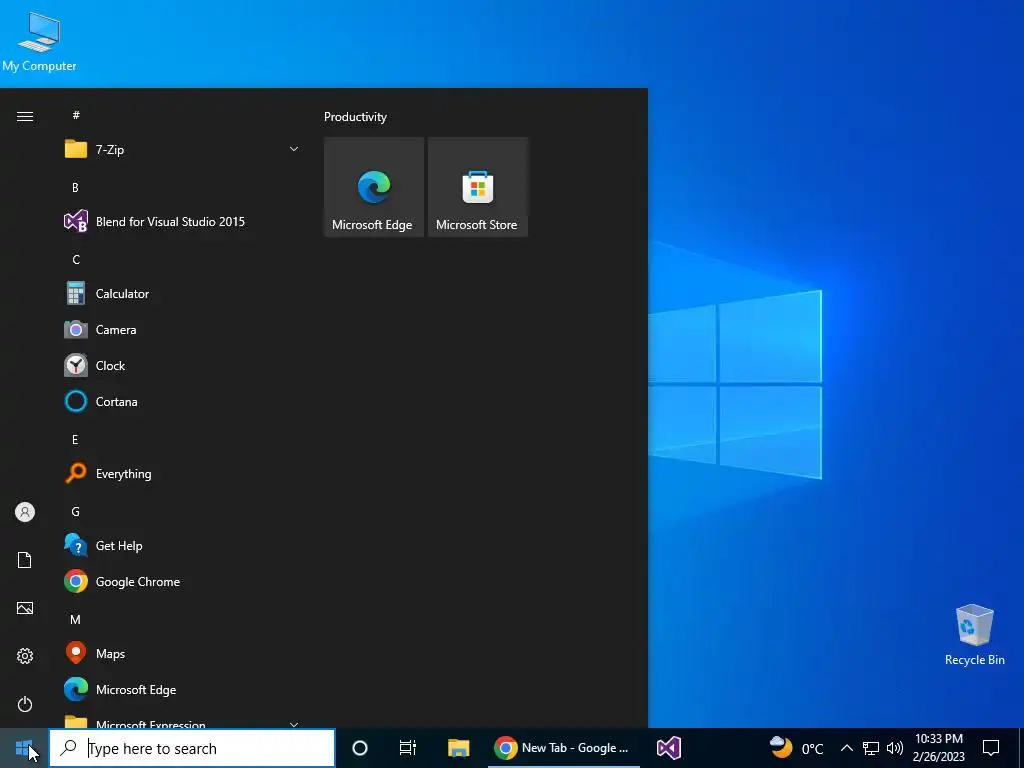Screen dimensions: 1024x768
Task: Select the Recycle Bin desktop icon
Action: (974, 635)
